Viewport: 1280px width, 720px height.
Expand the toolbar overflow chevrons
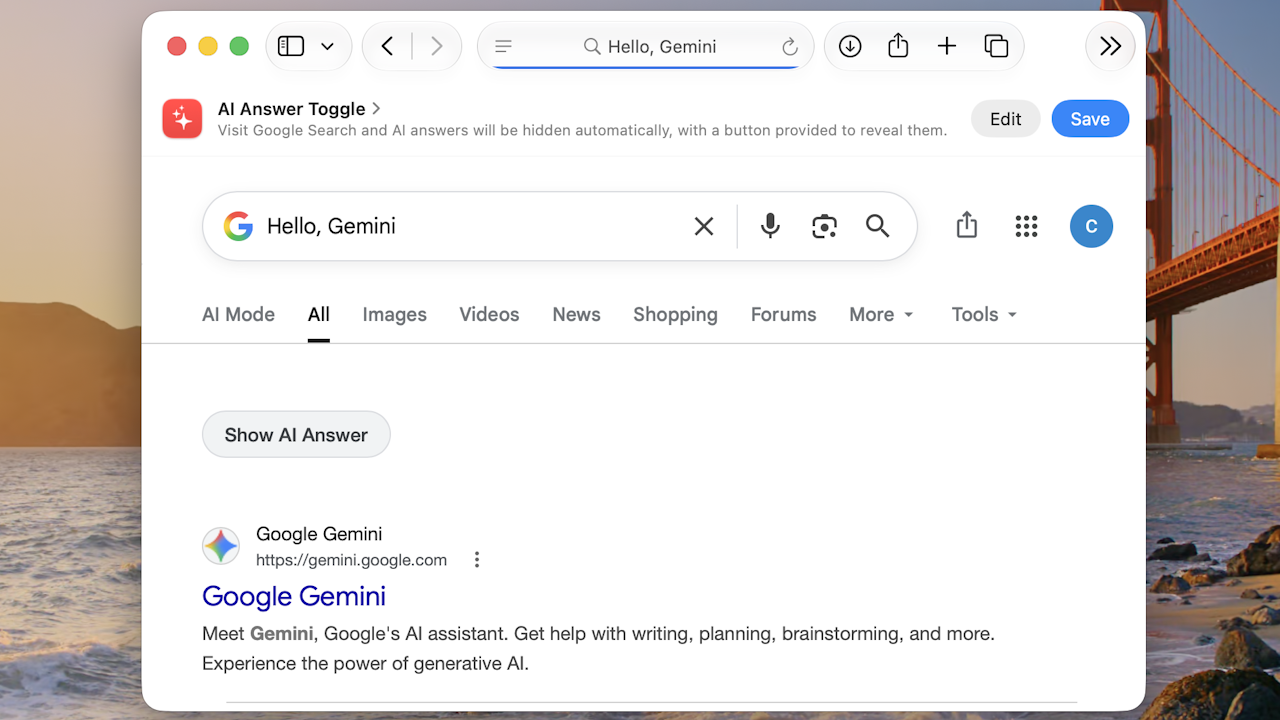(1110, 46)
